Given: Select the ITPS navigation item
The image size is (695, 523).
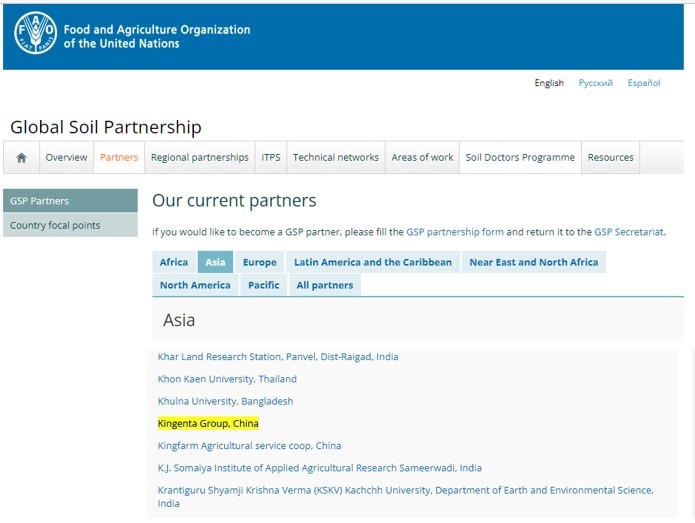Looking at the screenshot, I should tap(271, 158).
